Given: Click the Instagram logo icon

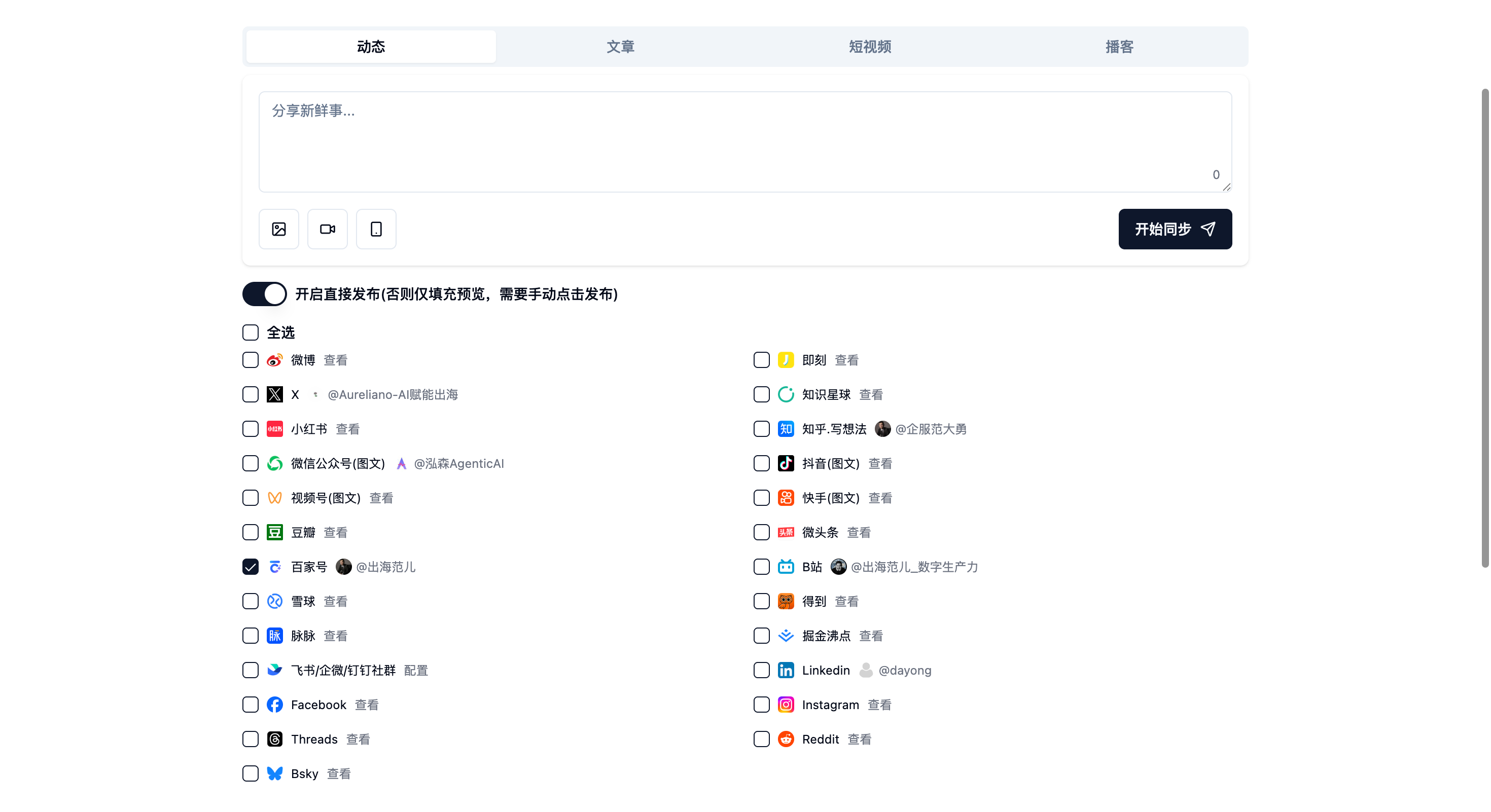Looking at the screenshot, I should tap(786, 705).
